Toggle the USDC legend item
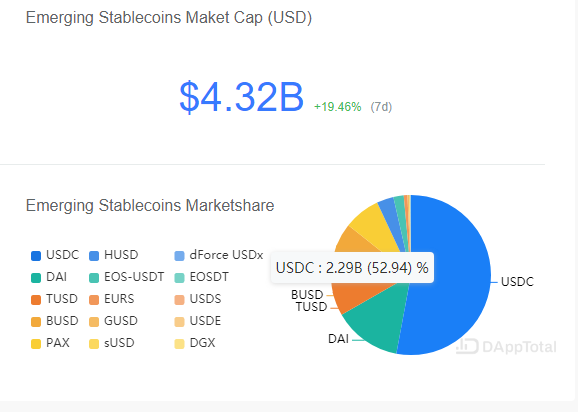This screenshot has width=578, height=412. (55, 255)
